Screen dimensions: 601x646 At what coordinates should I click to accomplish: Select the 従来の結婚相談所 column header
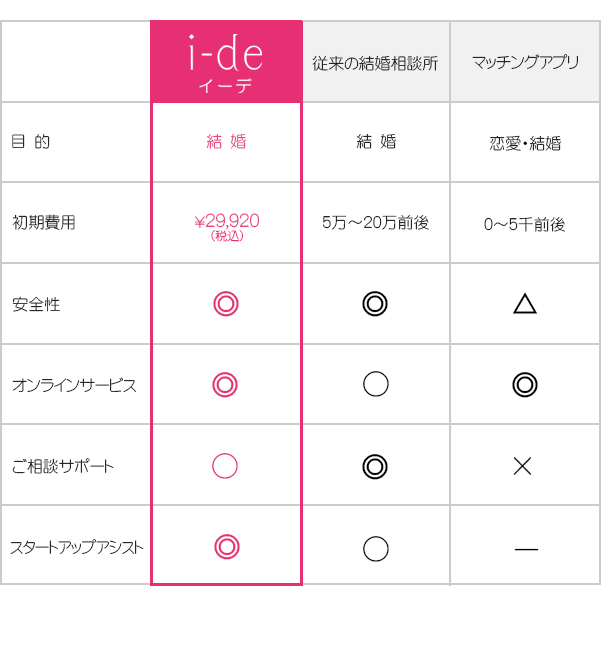click(x=375, y=63)
